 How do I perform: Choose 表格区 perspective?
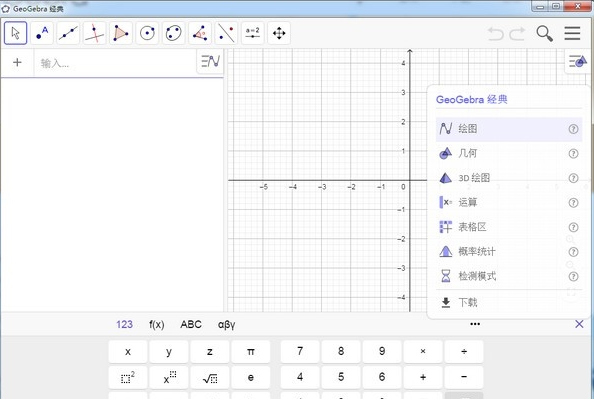point(509,227)
